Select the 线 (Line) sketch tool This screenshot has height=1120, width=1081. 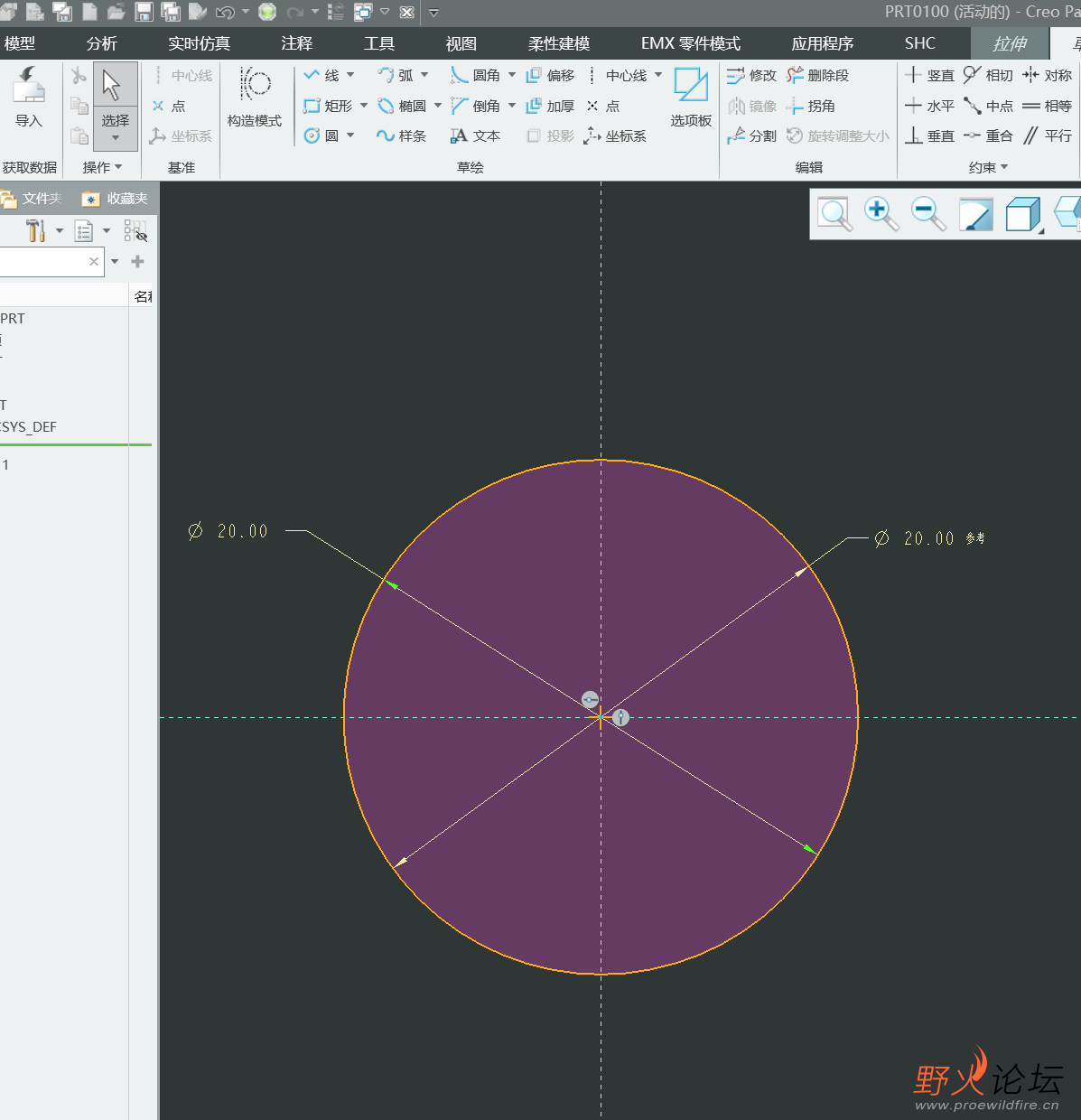[x=322, y=75]
